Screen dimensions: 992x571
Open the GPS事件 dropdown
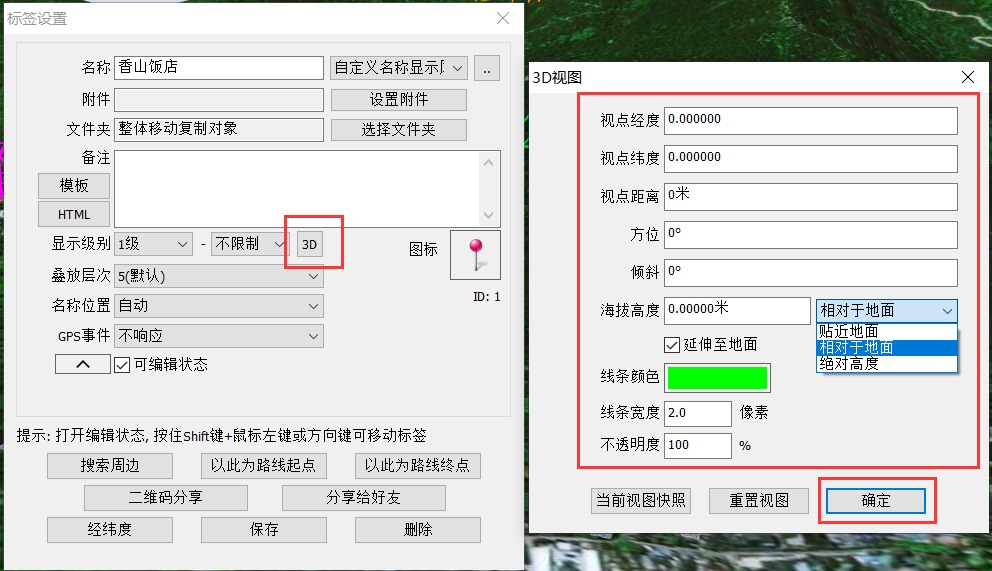(x=219, y=336)
